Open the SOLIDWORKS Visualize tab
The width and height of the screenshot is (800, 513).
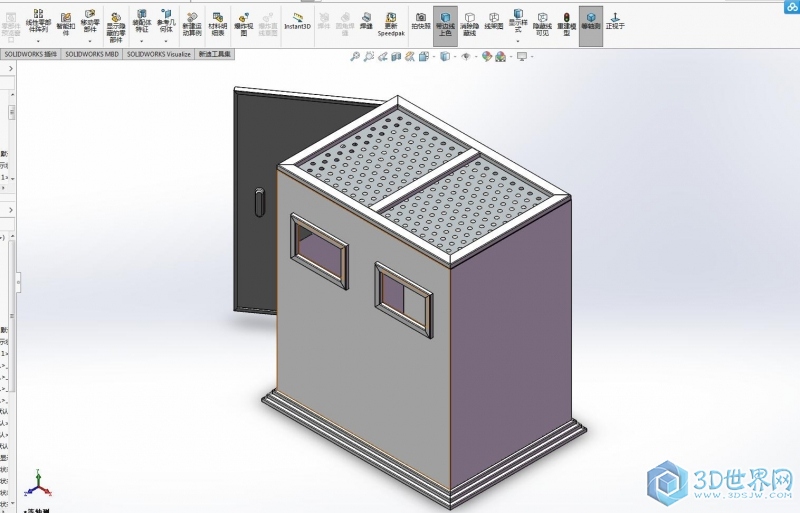(x=159, y=54)
